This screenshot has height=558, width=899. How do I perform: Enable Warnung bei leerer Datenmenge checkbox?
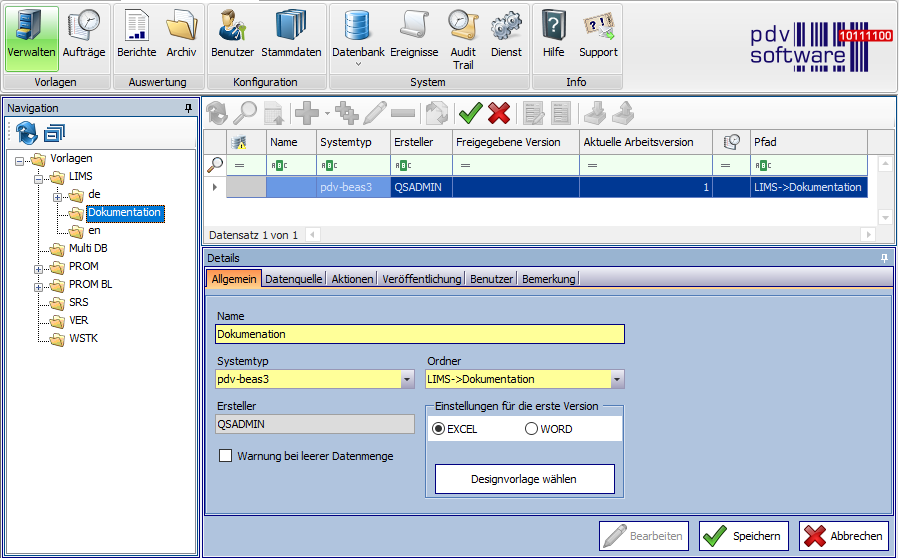[x=225, y=456]
